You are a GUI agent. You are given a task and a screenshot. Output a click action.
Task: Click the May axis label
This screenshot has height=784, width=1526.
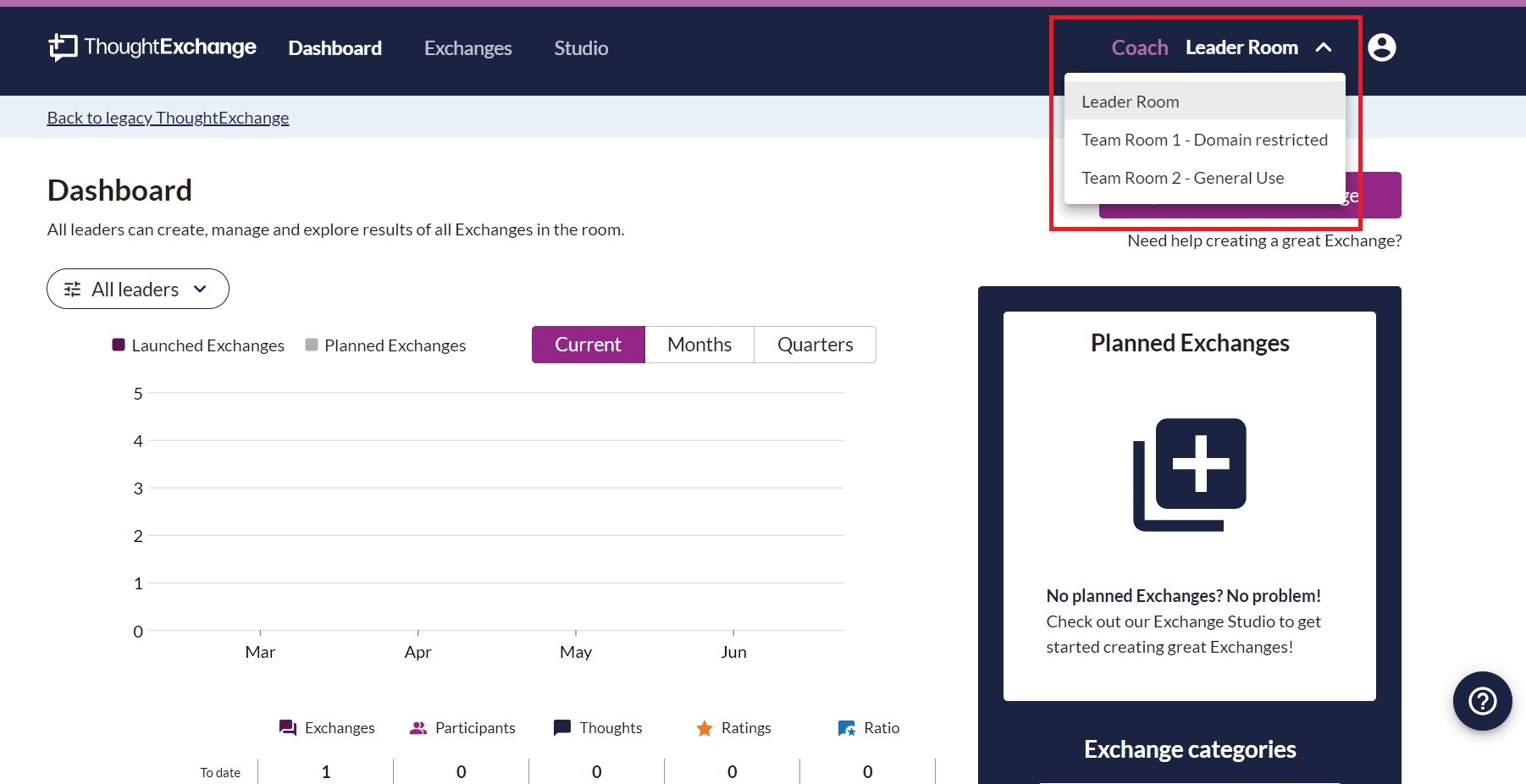click(x=576, y=652)
